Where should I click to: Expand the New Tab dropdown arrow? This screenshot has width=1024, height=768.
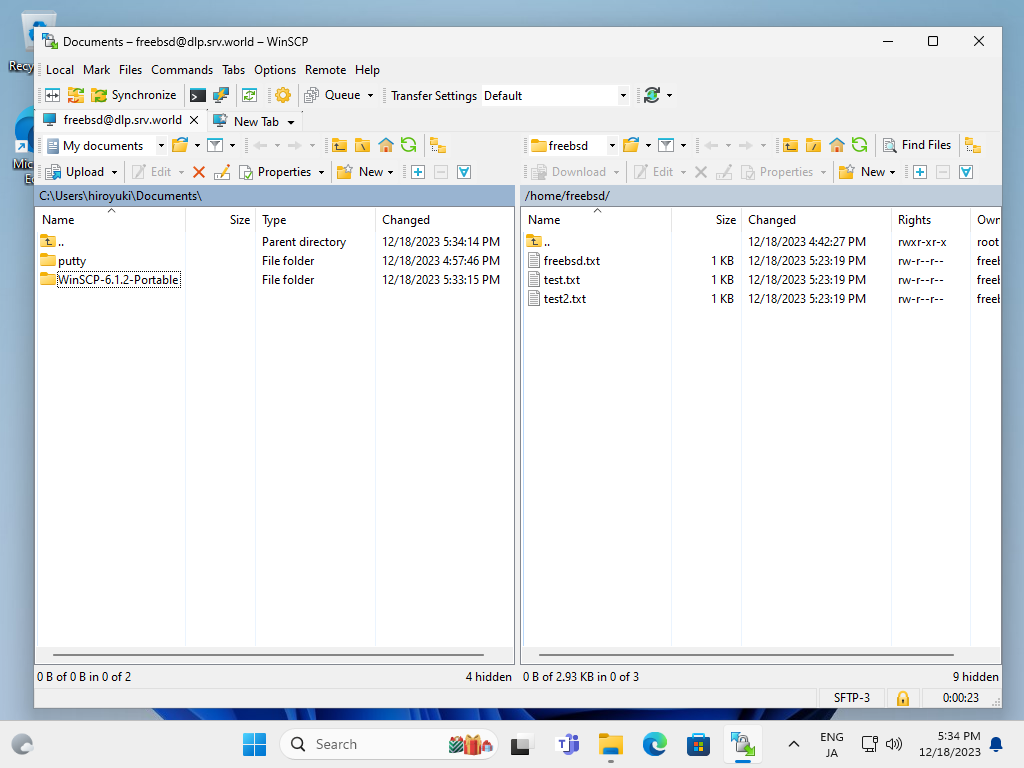tap(291, 122)
